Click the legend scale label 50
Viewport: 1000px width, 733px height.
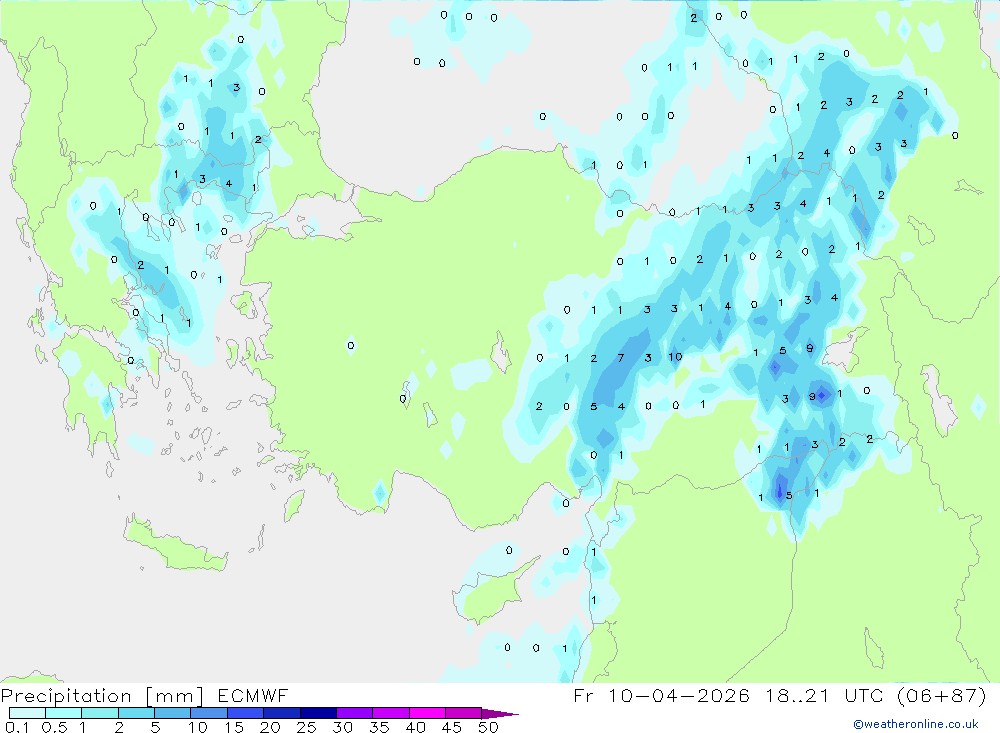(488, 727)
